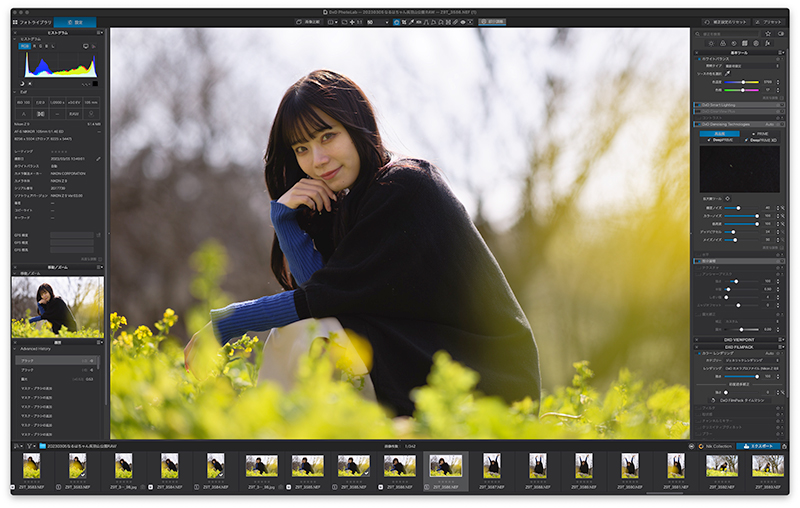Activate the denoising loupe position tool
The height and width of the screenshot is (508, 800).
click(728, 198)
